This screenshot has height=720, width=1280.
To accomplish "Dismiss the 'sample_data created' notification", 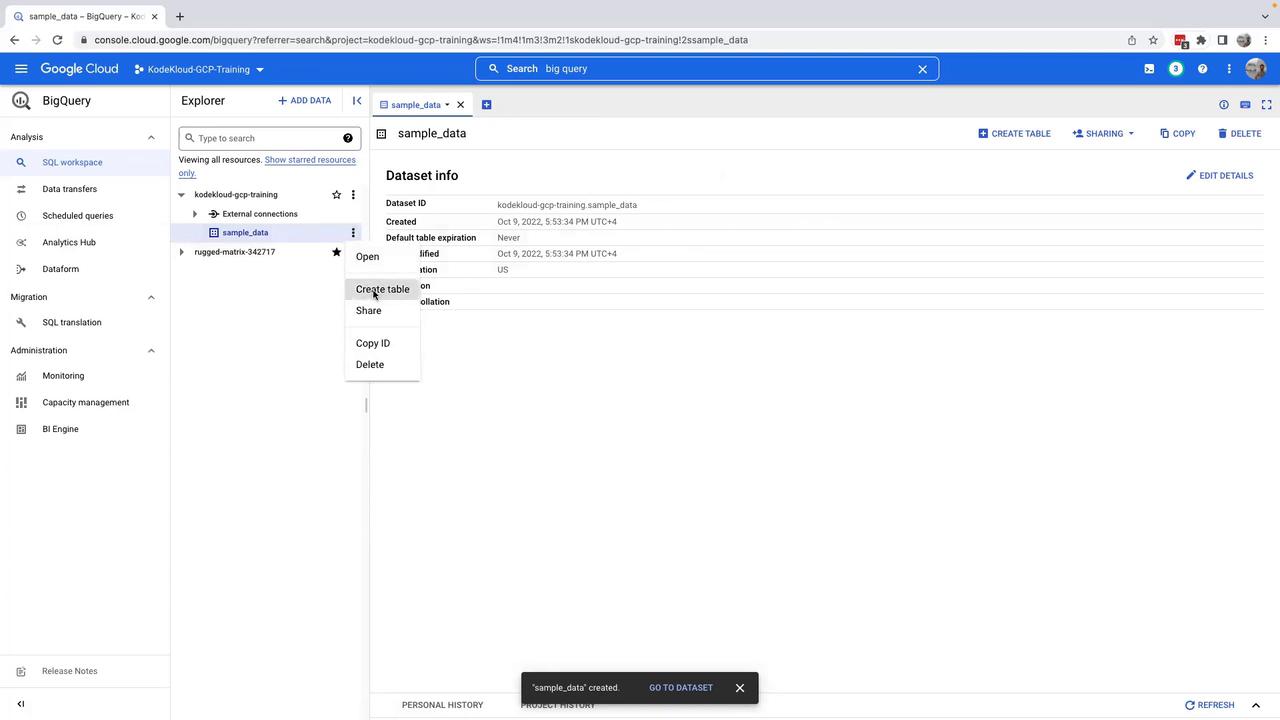I will pyautogui.click(x=740, y=688).
